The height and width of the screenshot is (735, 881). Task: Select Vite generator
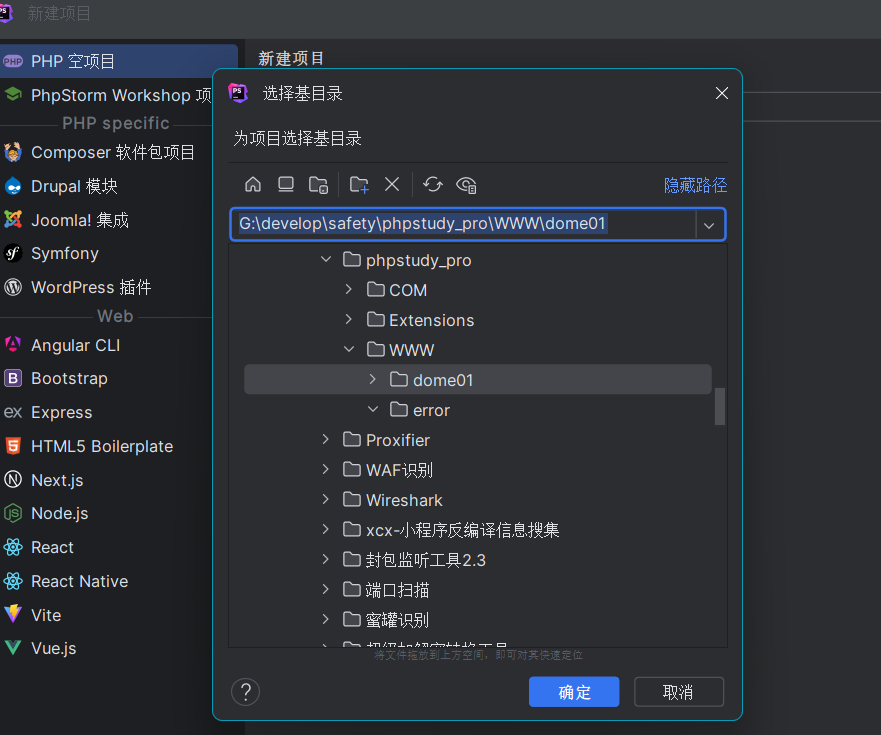tap(106, 615)
